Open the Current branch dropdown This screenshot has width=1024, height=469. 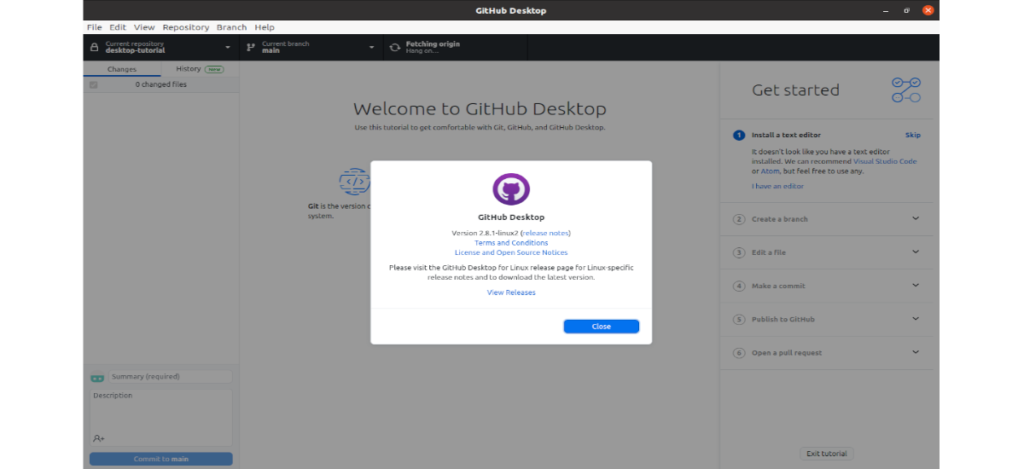pyautogui.click(x=312, y=48)
